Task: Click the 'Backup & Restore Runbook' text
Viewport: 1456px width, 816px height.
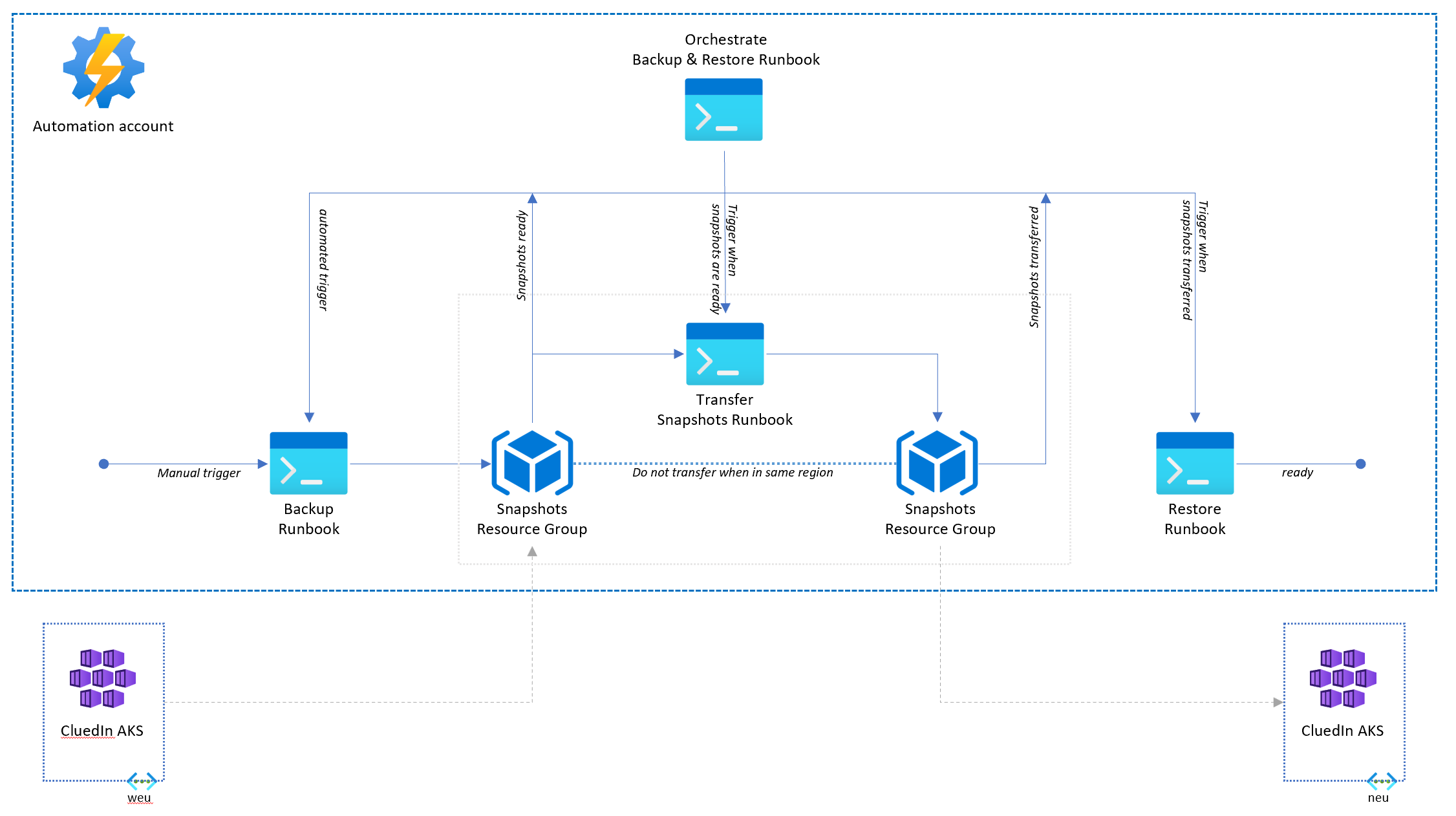Action: [x=726, y=59]
